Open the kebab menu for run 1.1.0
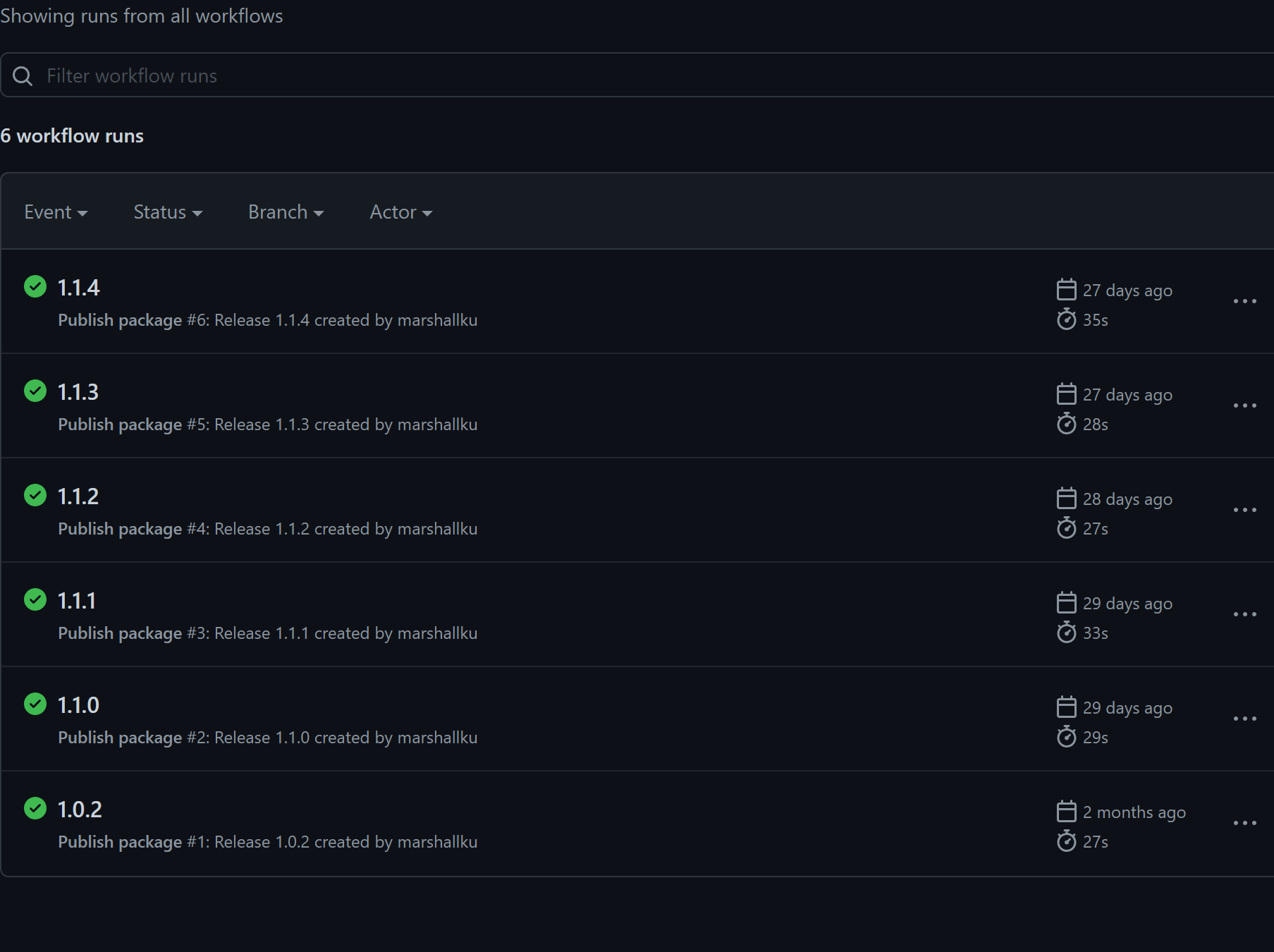The width and height of the screenshot is (1274, 952). (1244, 719)
